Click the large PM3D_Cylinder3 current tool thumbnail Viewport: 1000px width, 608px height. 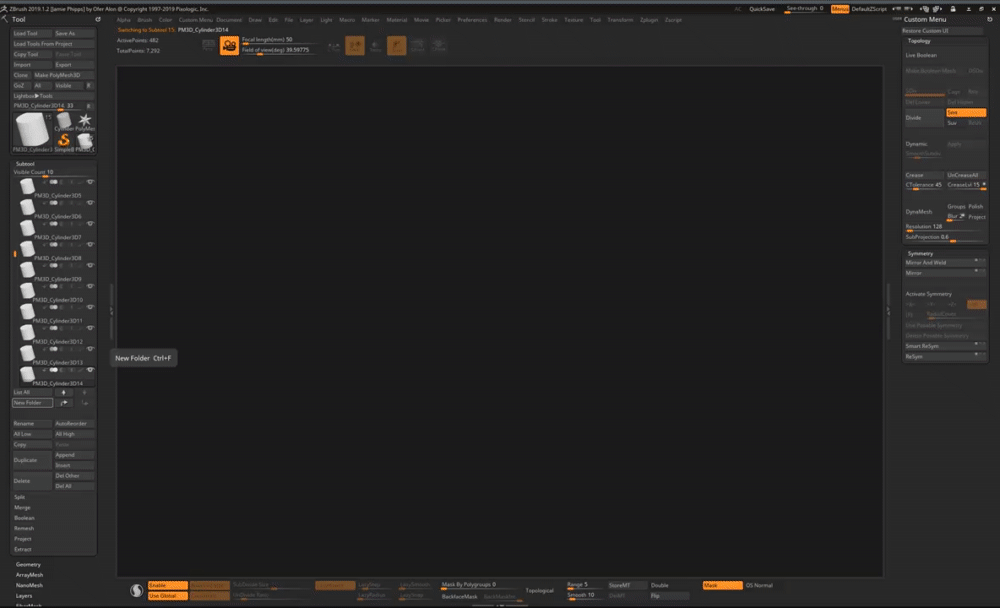[x=32, y=131]
